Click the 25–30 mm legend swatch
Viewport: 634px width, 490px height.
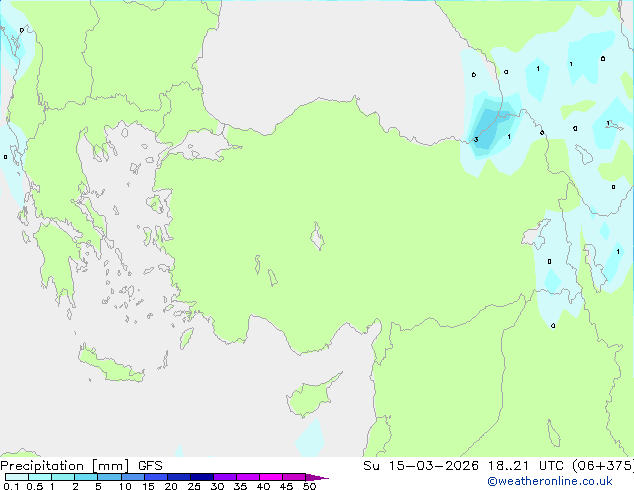point(201,477)
